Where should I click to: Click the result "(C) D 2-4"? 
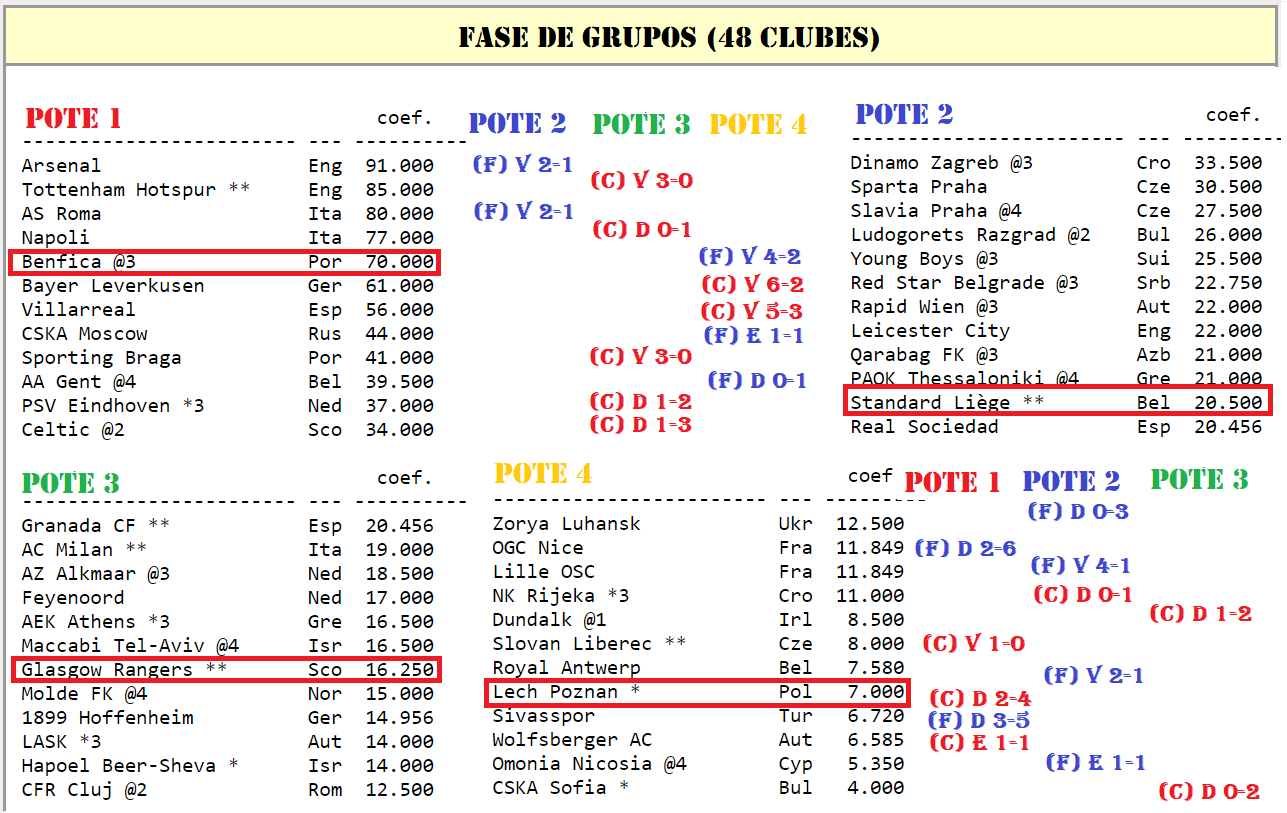click(980, 698)
